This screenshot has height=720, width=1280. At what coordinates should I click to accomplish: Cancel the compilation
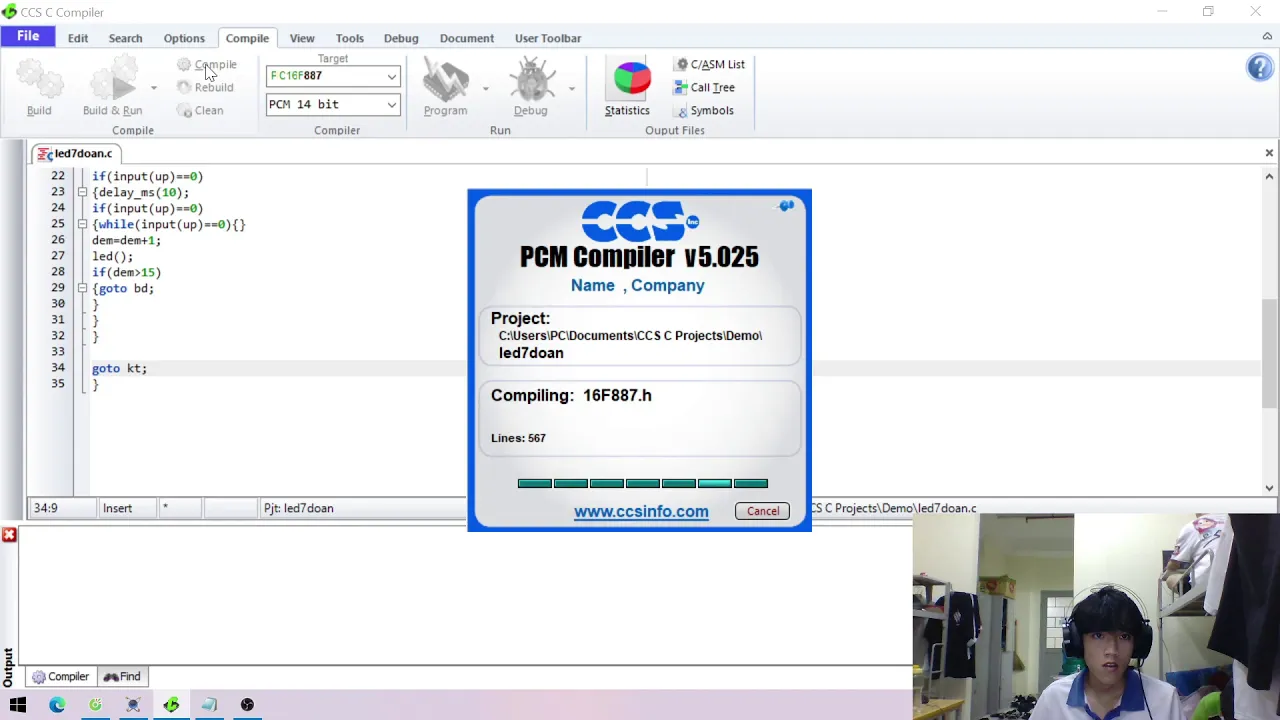point(763,511)
